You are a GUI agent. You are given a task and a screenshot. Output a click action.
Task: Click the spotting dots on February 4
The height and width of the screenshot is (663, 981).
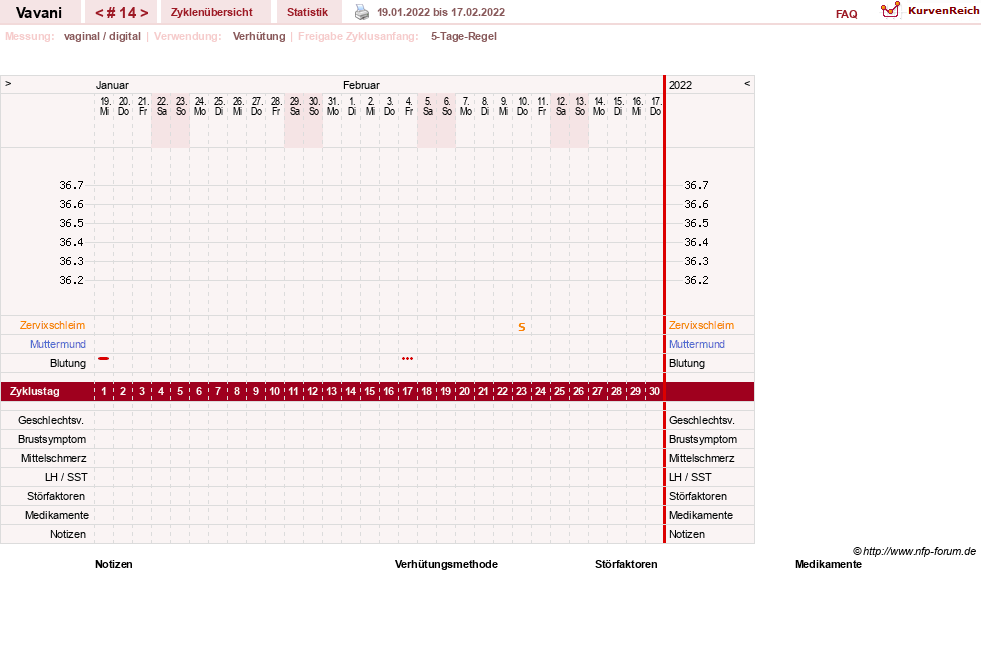[x=407, y=358]
